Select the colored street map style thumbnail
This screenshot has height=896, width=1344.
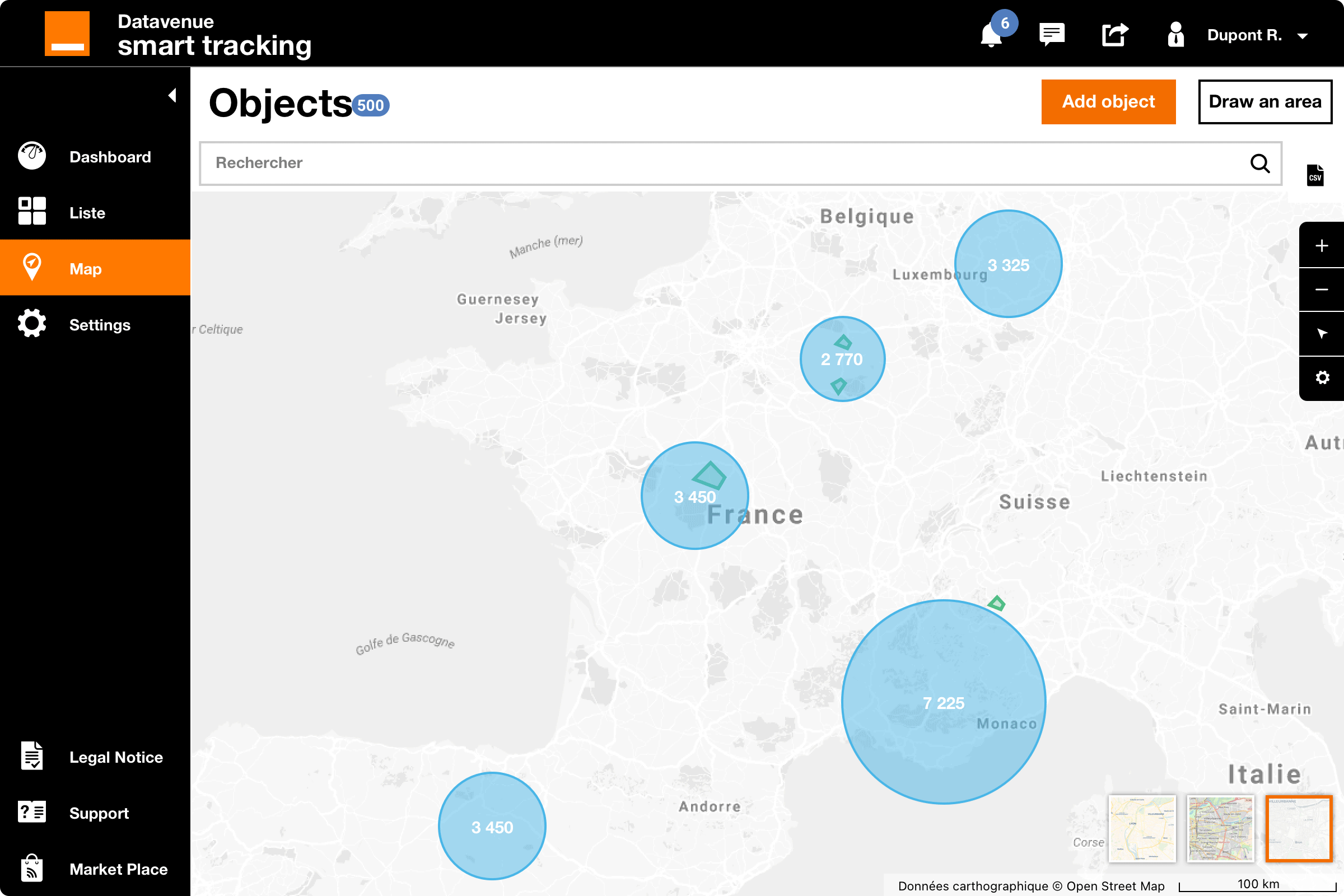1220,828
